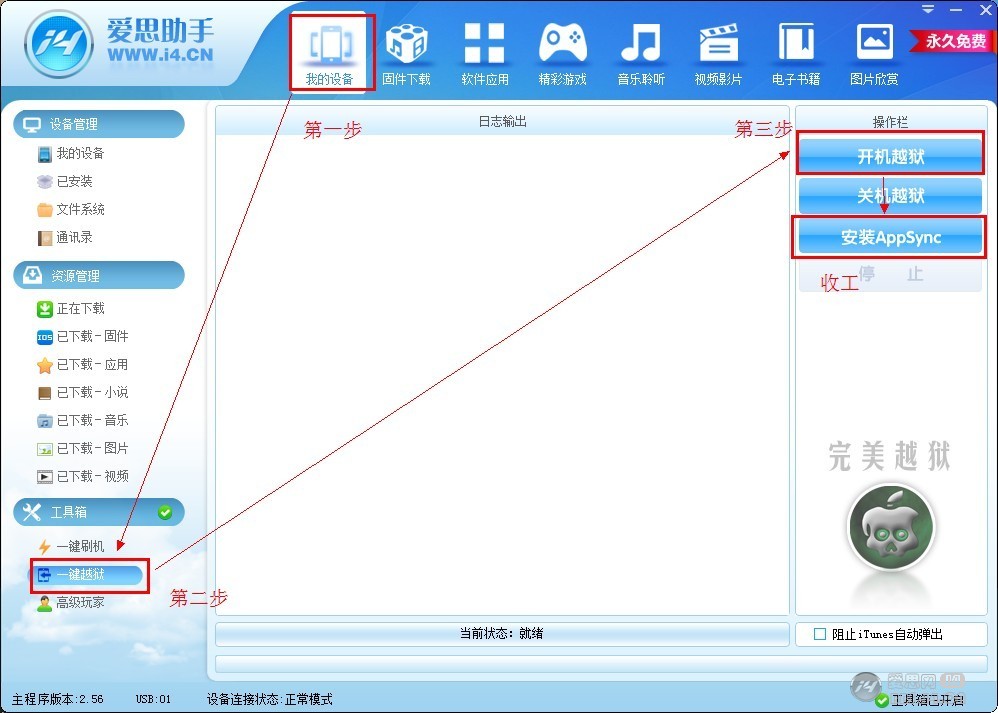Click 设备连接状态:正常模式 status text

click(x=270, y=699)
